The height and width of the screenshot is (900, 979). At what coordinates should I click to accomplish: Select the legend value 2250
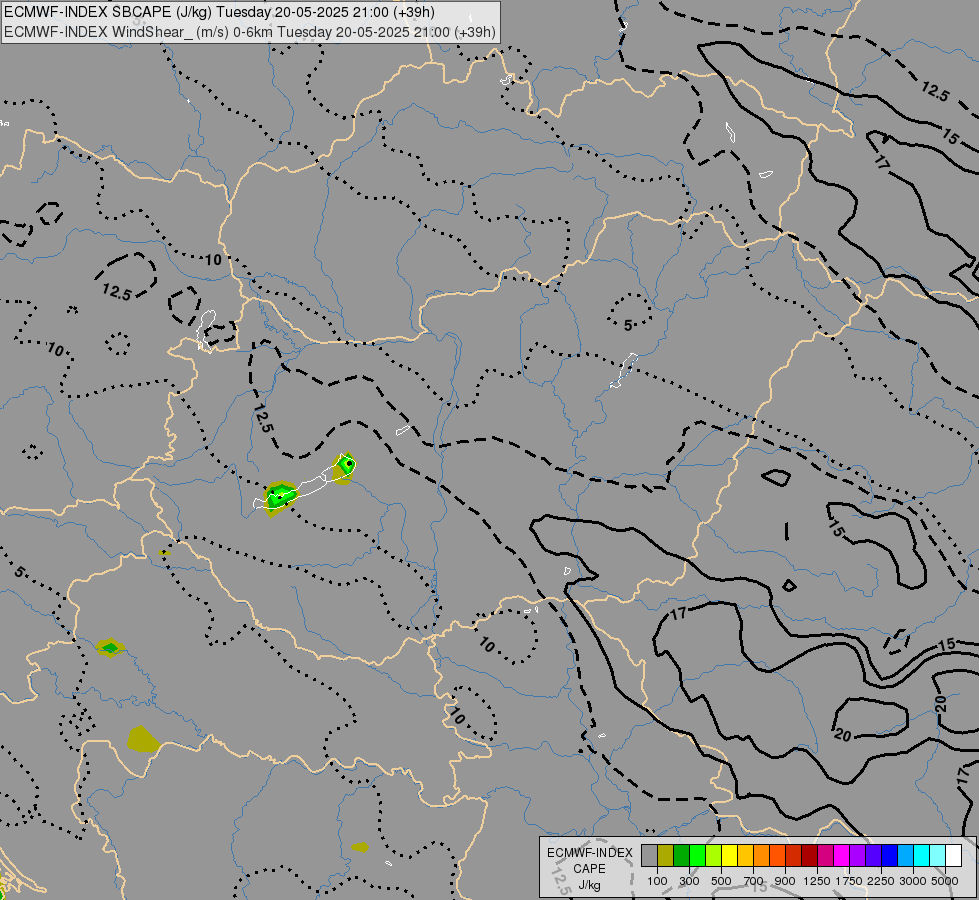coord(881,881)
